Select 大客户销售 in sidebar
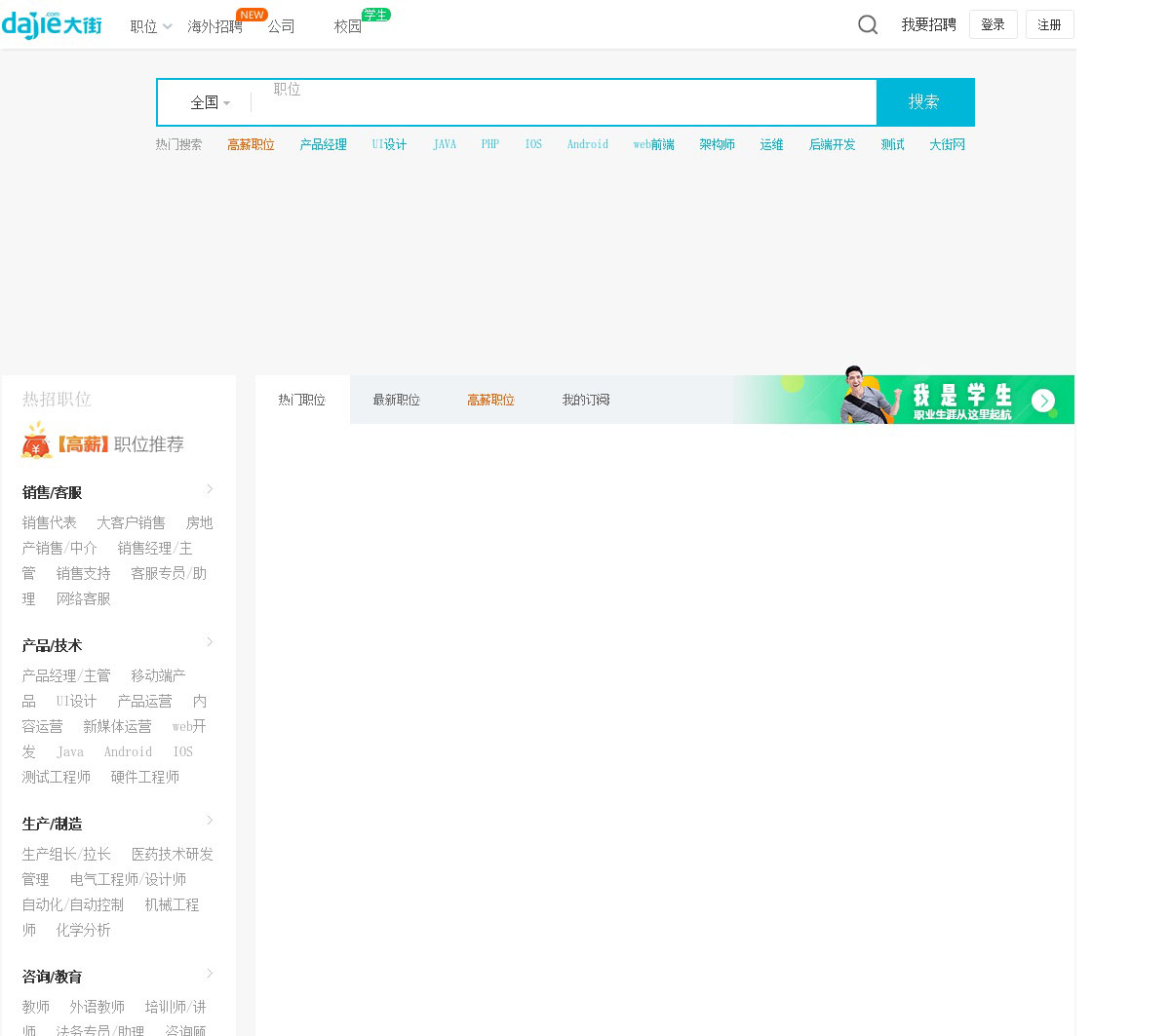This screenshot has height=1036, width=1170. [x=131, y=522]
